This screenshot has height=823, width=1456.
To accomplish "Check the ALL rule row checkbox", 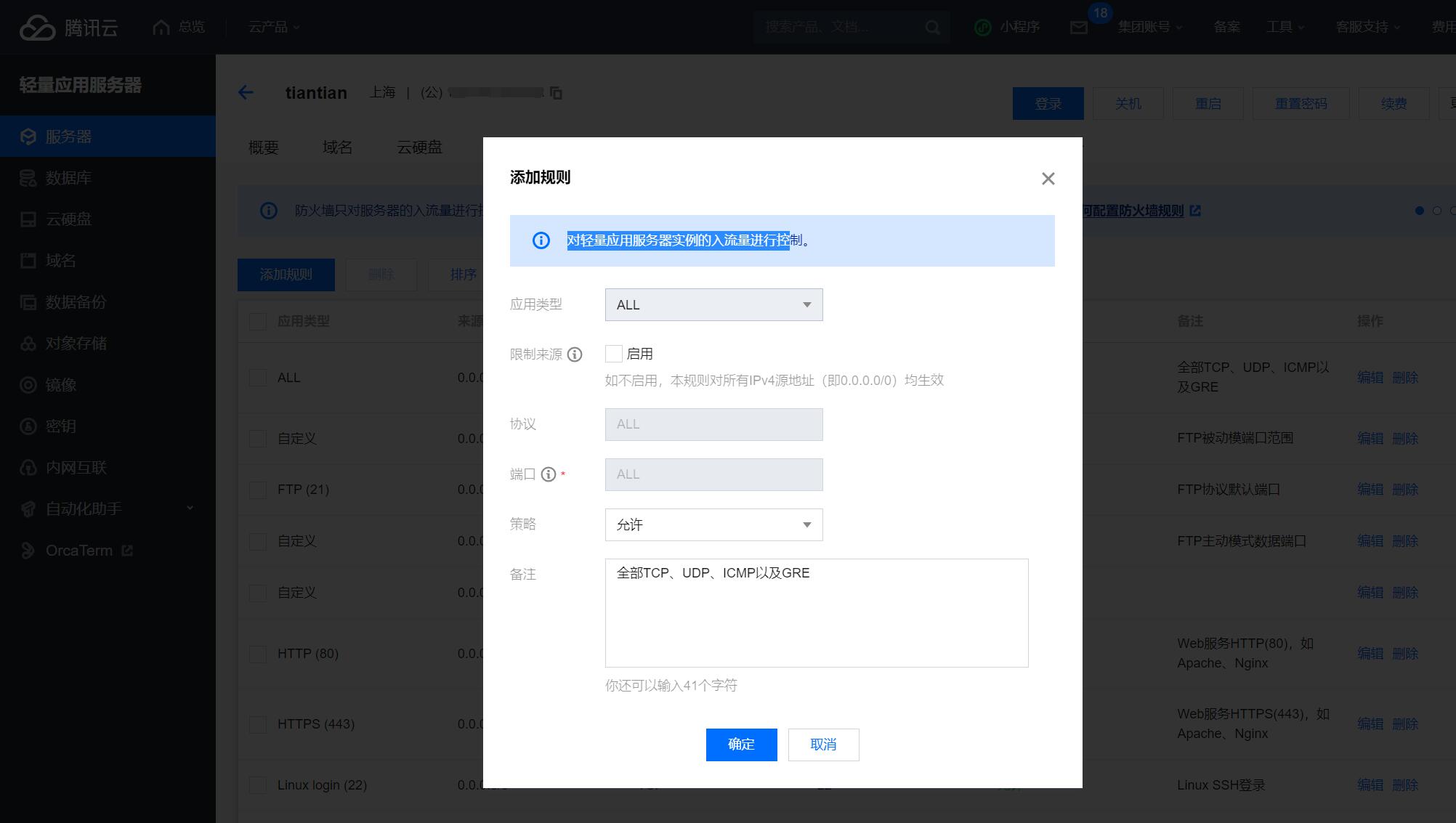I will click(x=258, y=378).
